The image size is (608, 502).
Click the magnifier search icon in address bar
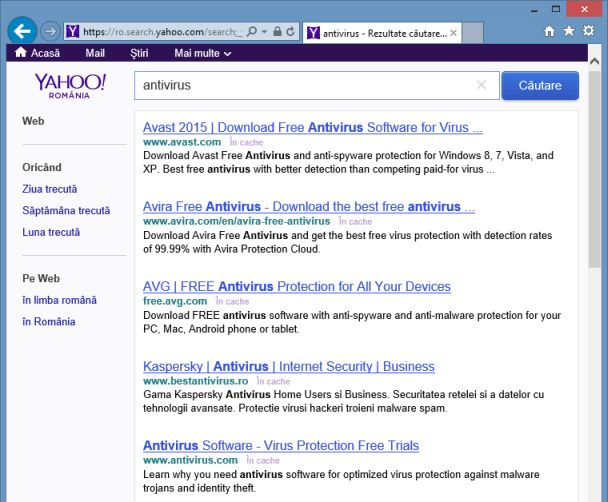pyautogui.click(x=252, y=31)
